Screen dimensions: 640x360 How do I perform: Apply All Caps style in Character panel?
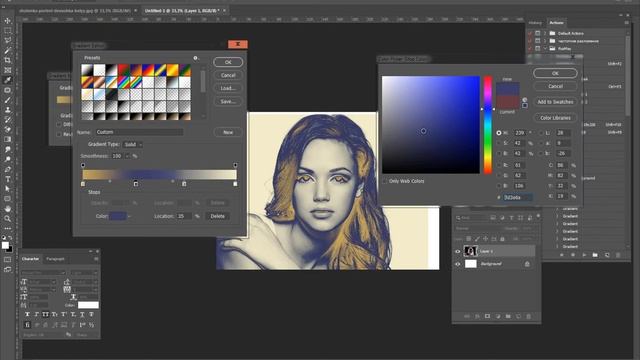[45, 314]
